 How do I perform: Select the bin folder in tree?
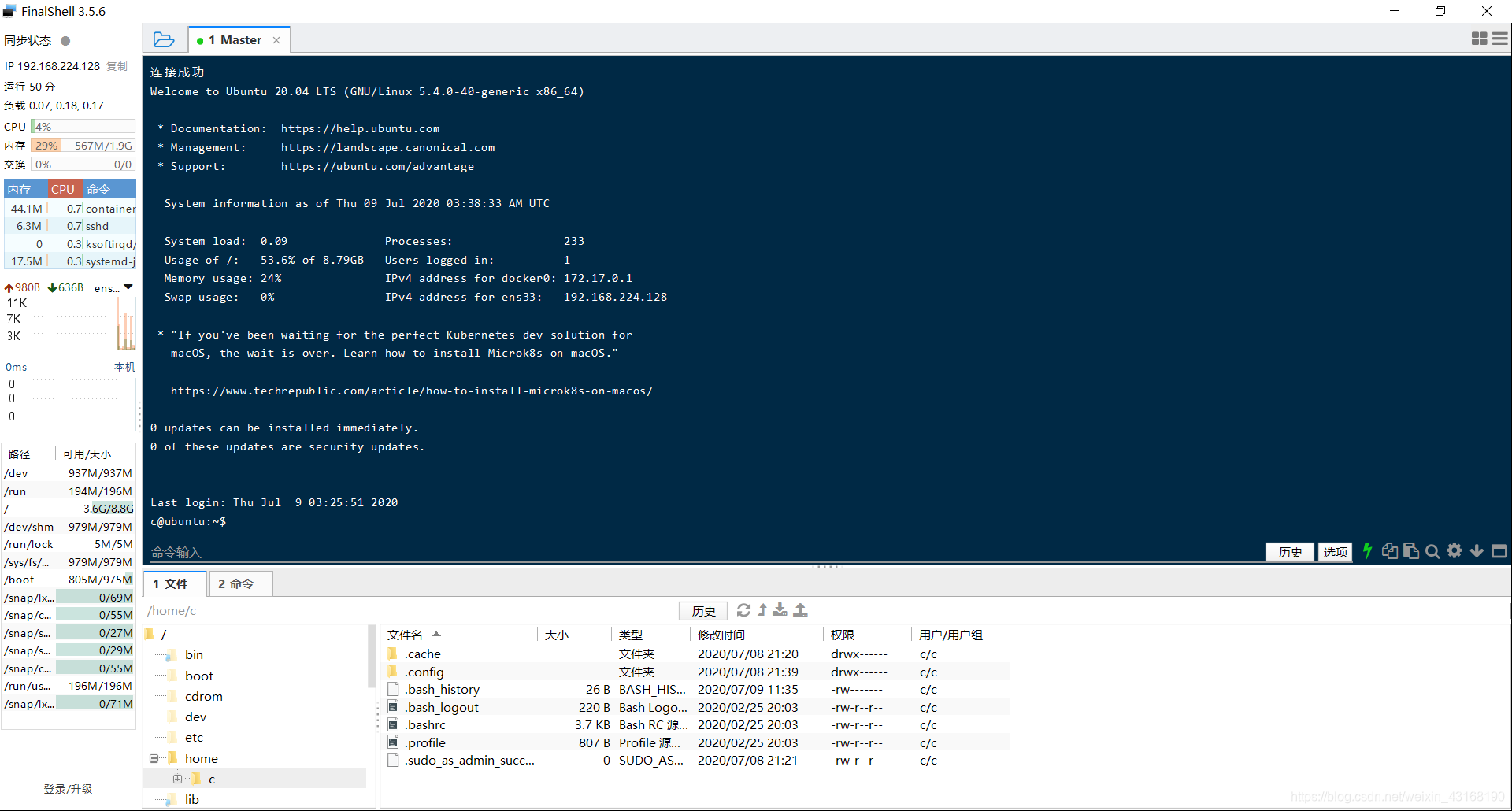click(x=194, y=655)
